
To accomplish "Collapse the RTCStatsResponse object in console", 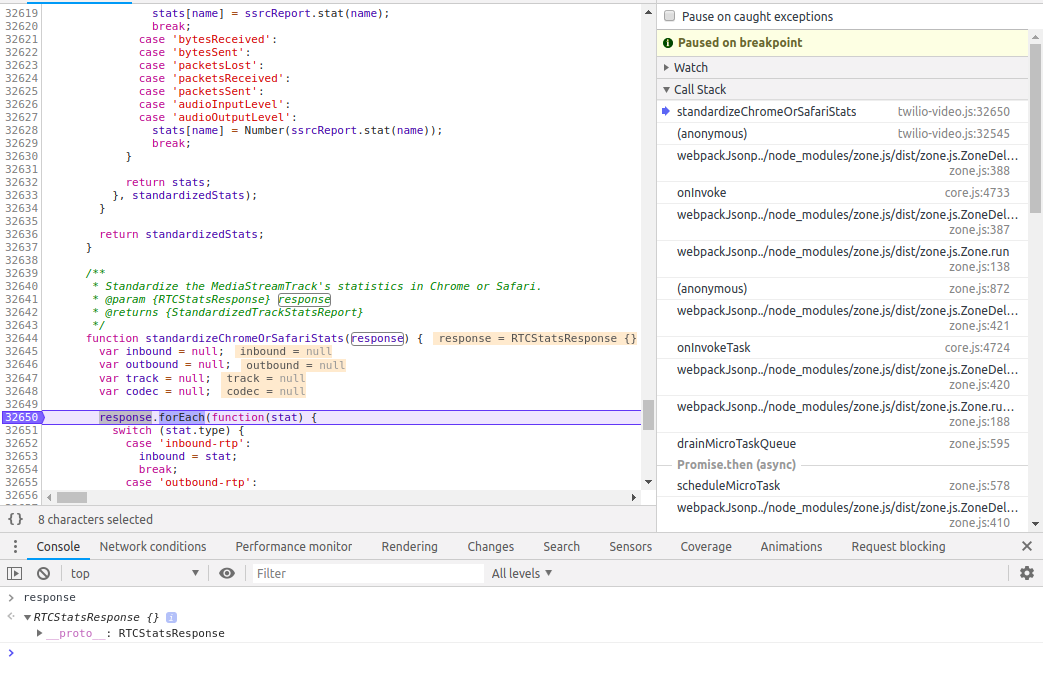I will [x=27, y=617].
